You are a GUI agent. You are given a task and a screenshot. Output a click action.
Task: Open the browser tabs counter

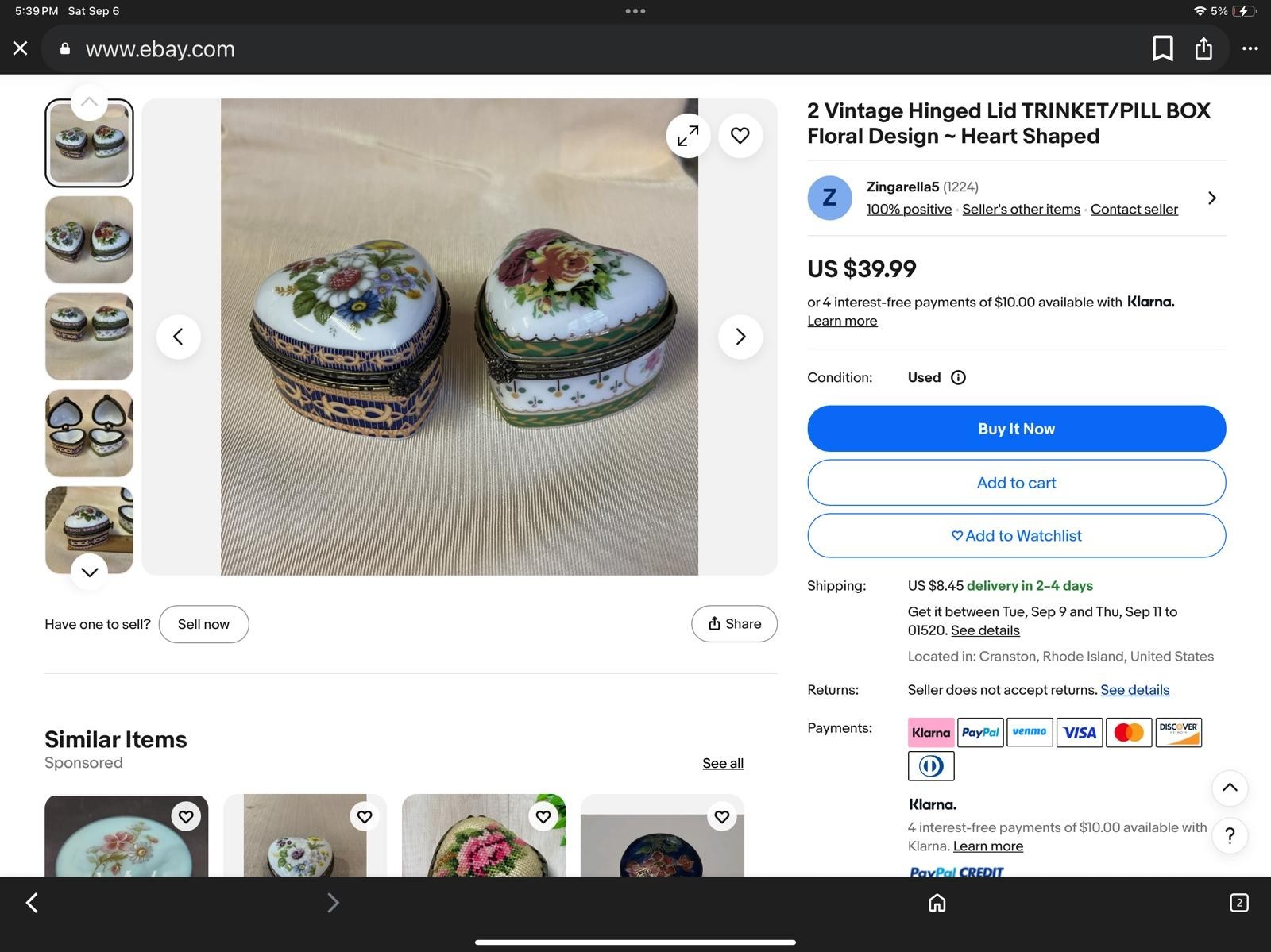(1239, 903)
